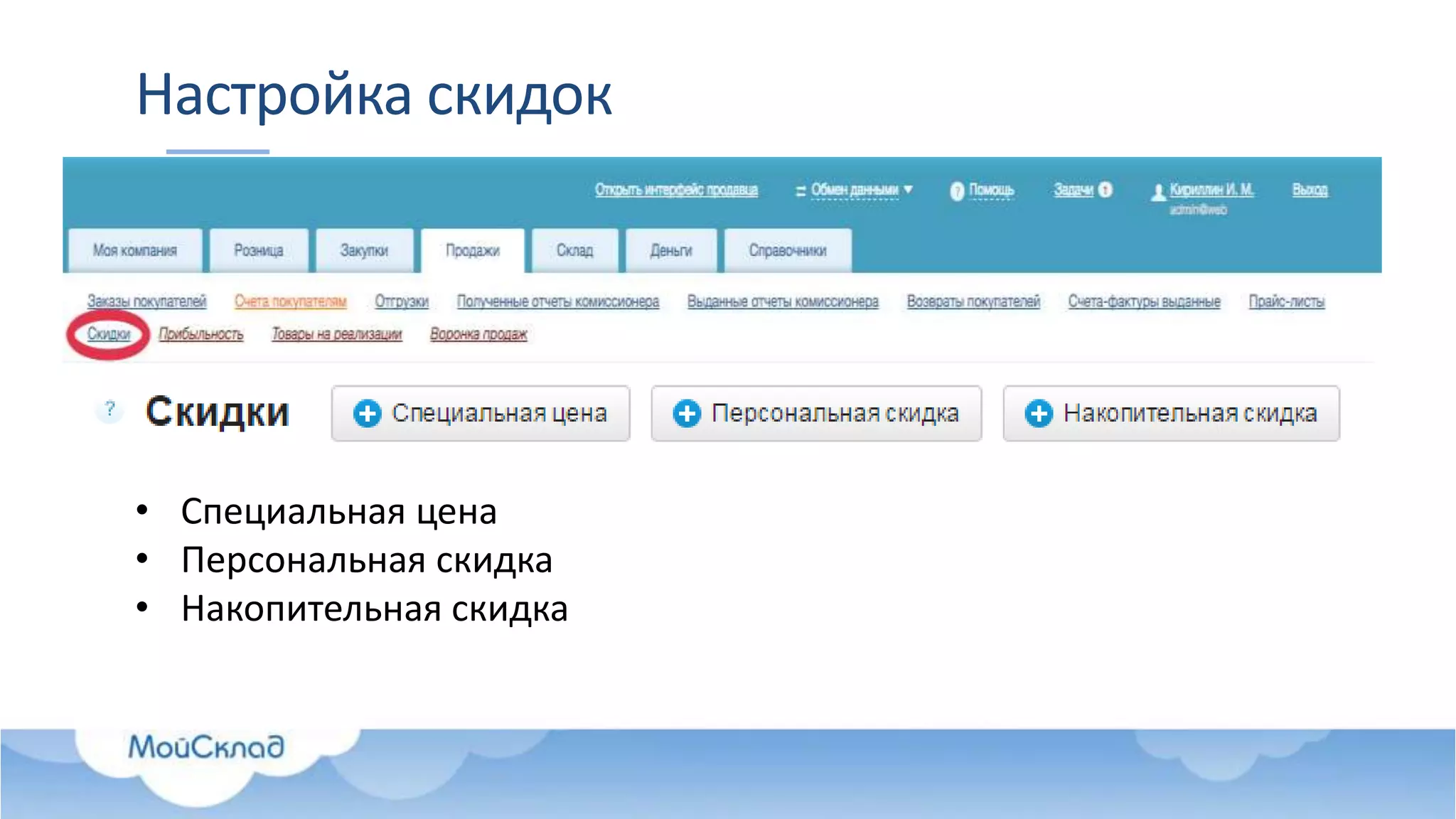Click the Скидки submenu link
This screenshot has height=819, width=1456.
[x=109, y=334]
